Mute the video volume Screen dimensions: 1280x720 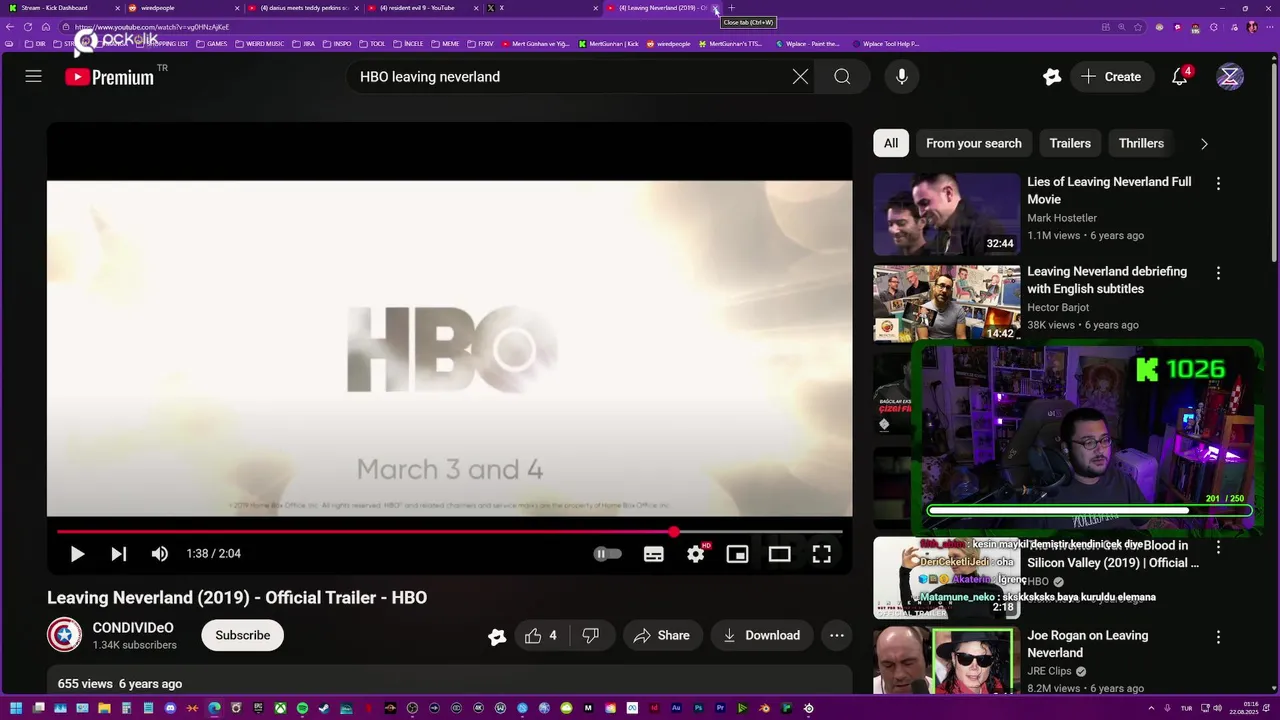(x=159, y=554)
